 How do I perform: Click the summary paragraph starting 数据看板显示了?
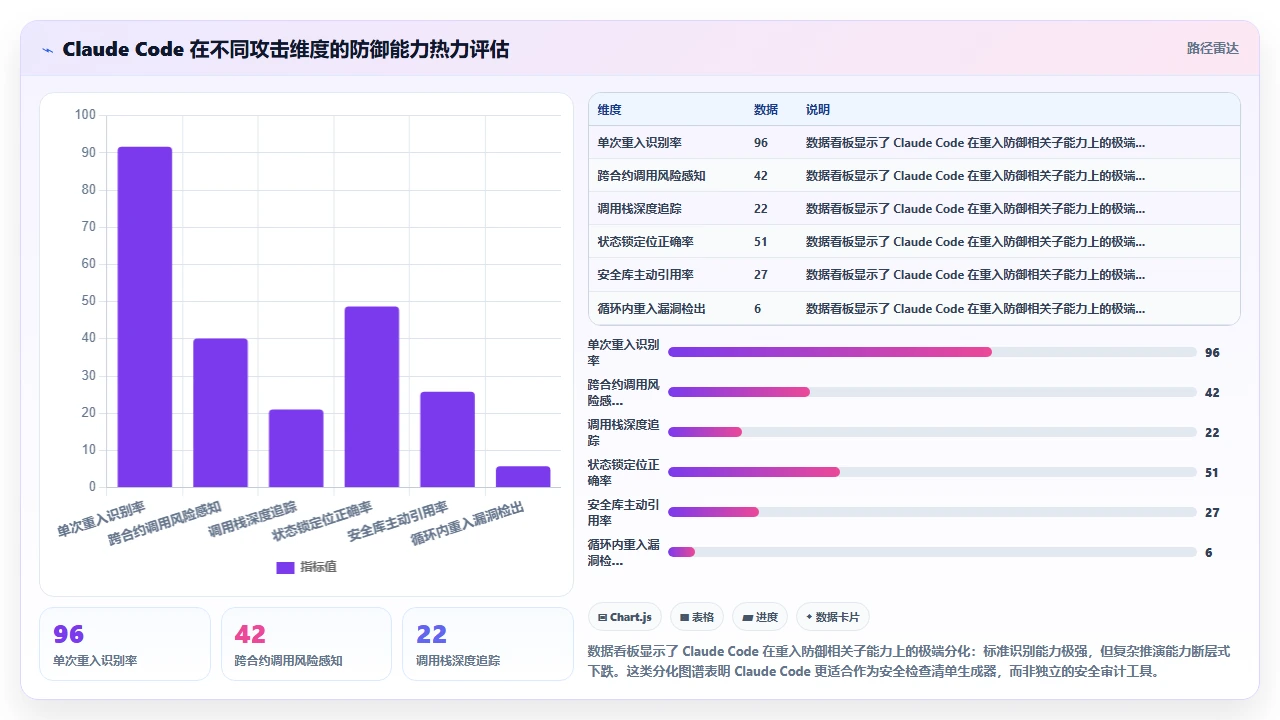908,661
